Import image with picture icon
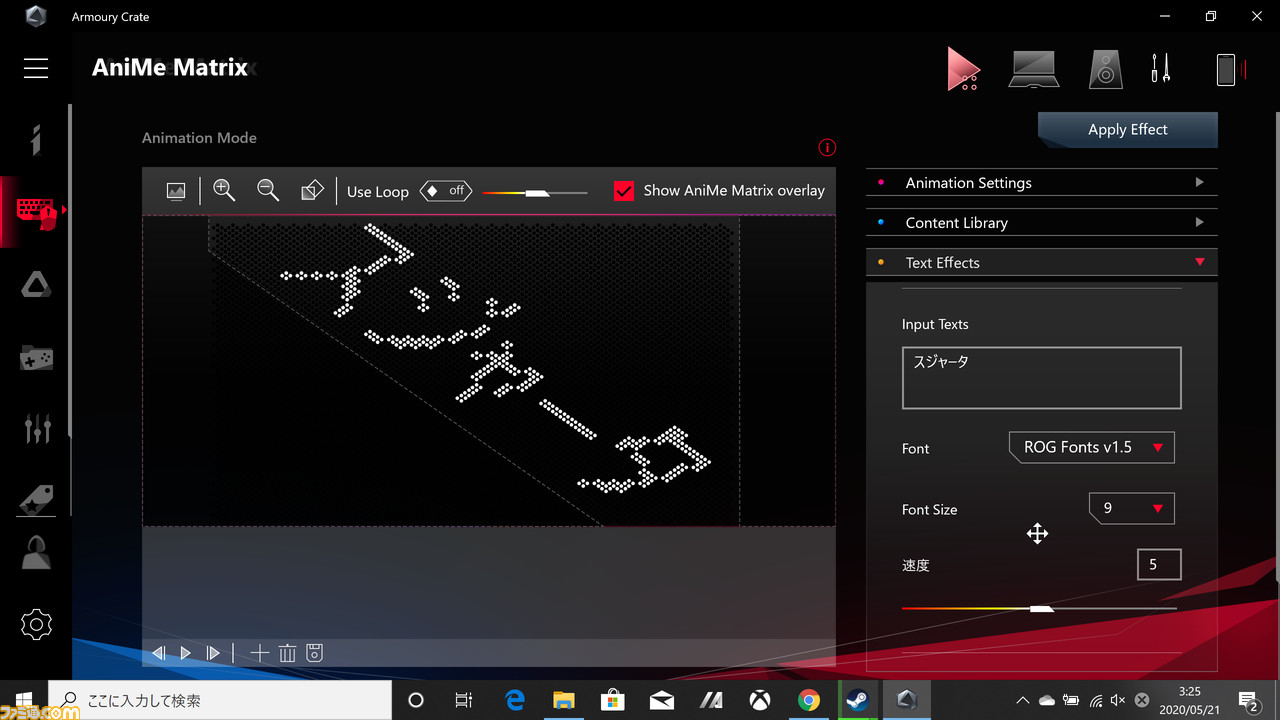 pyautogui.click(x=176, y=190)
